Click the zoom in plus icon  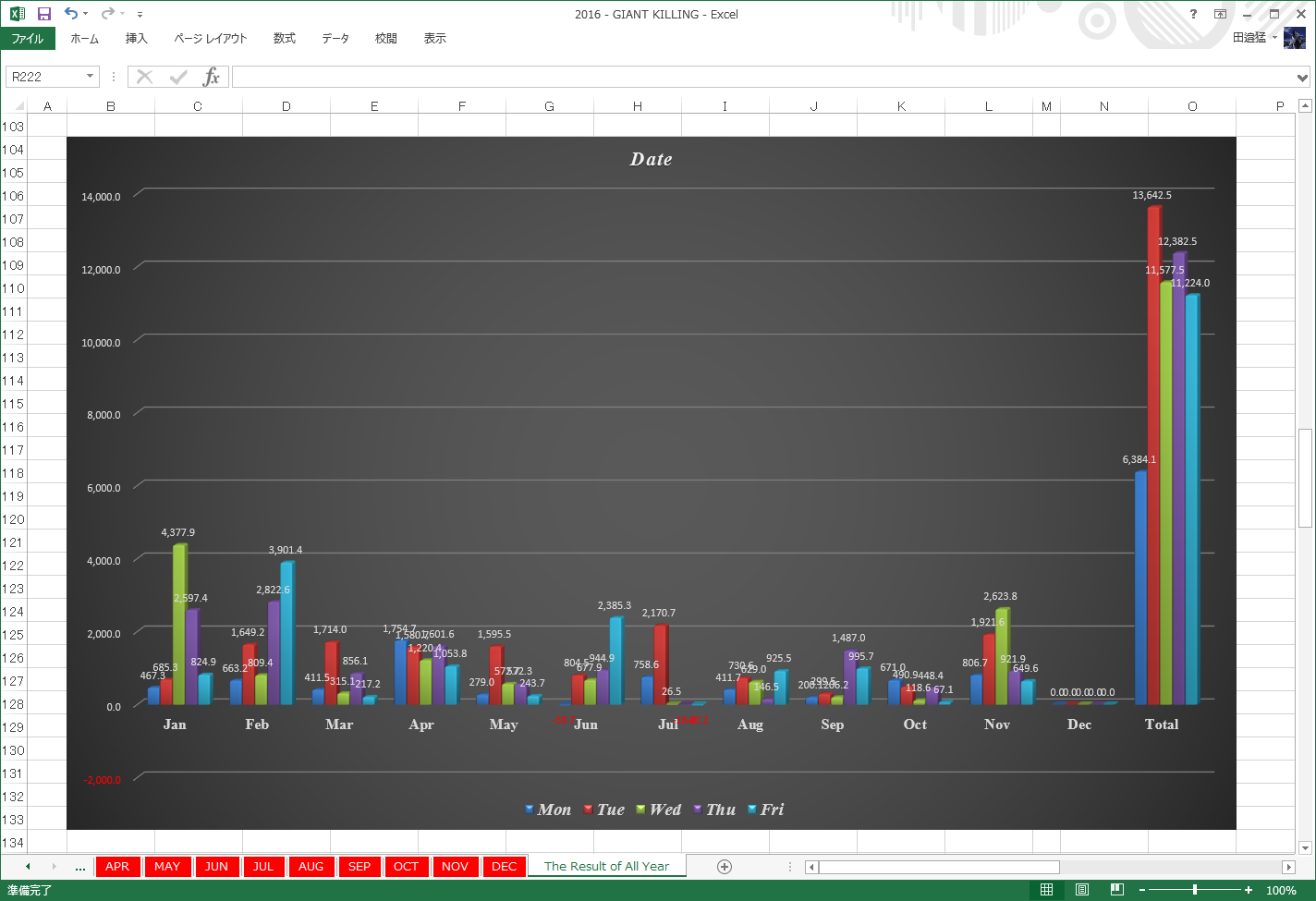pyautogui.click(x=1249, y=890)
